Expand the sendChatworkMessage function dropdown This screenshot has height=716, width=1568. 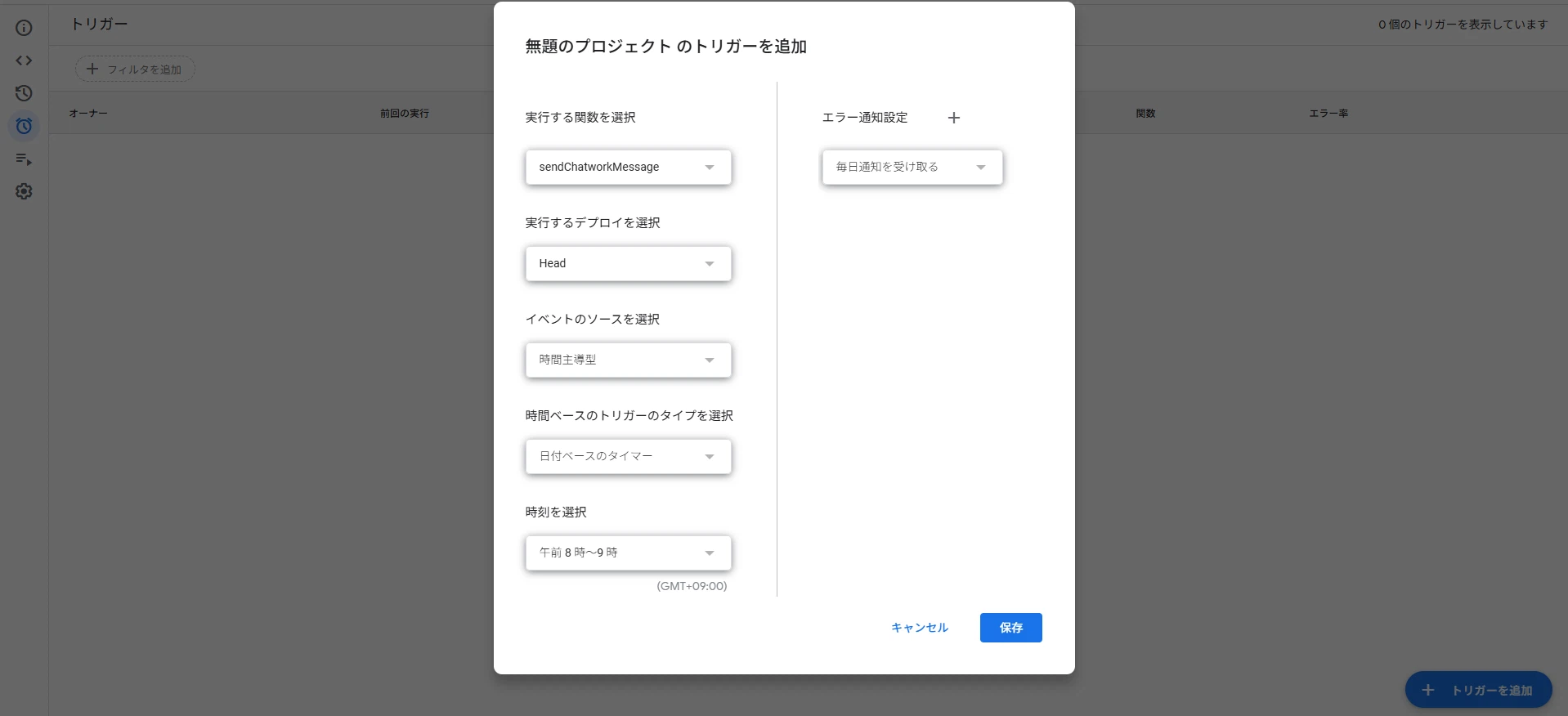pyautogui.click(x=628, y=167)
